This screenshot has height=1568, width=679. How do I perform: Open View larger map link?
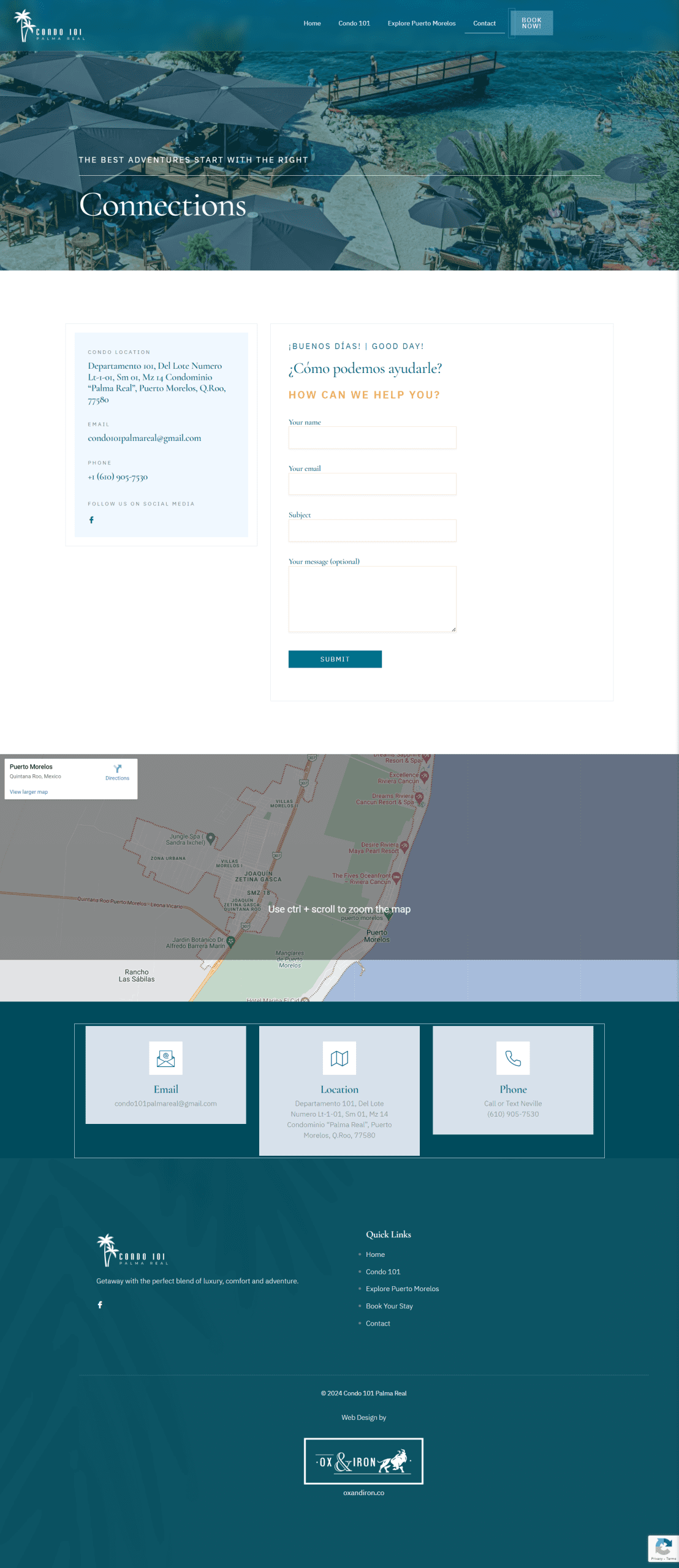29,792
